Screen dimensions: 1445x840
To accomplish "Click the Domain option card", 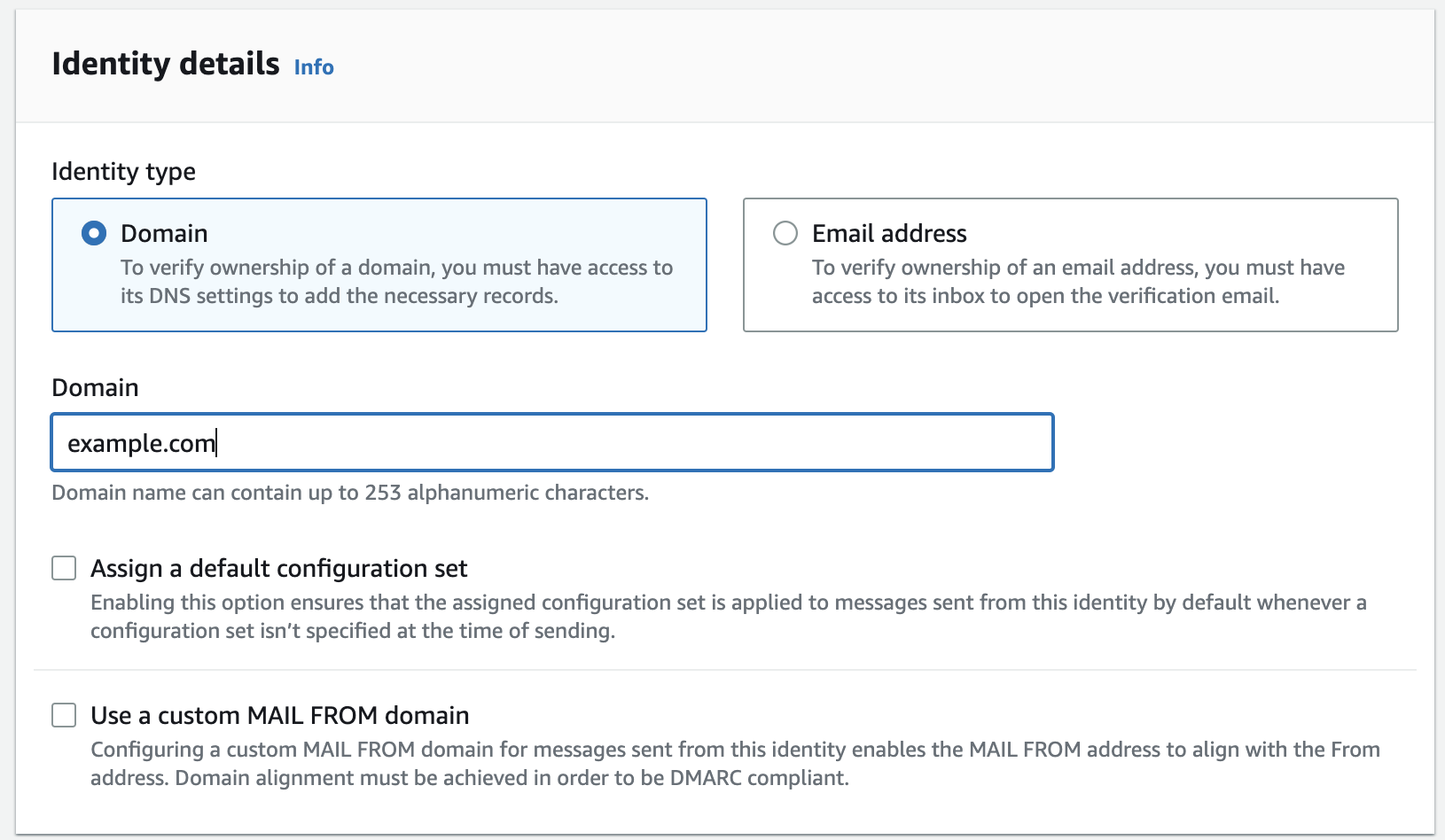I will point(379,265).
